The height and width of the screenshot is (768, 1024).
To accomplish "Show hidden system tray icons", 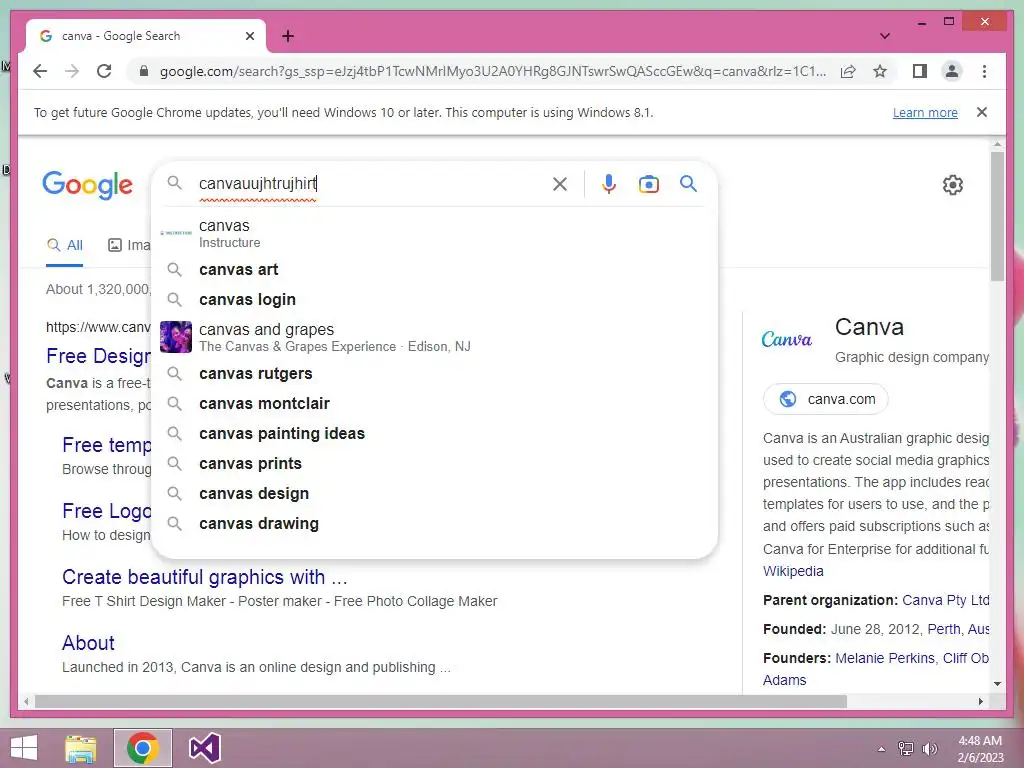I will coord(881,749).
